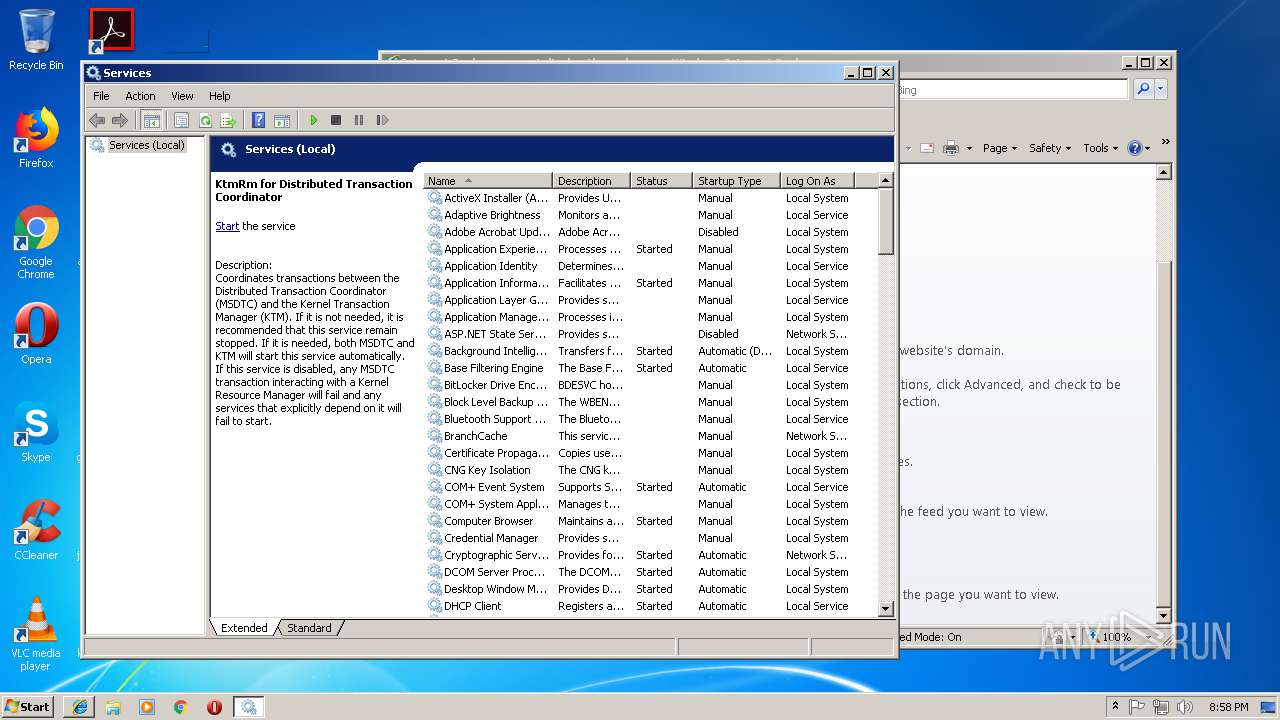The image size is (1280, 720).
Task: Open the Start menu button
Action: pyautogui.click(x=28, y=706)
